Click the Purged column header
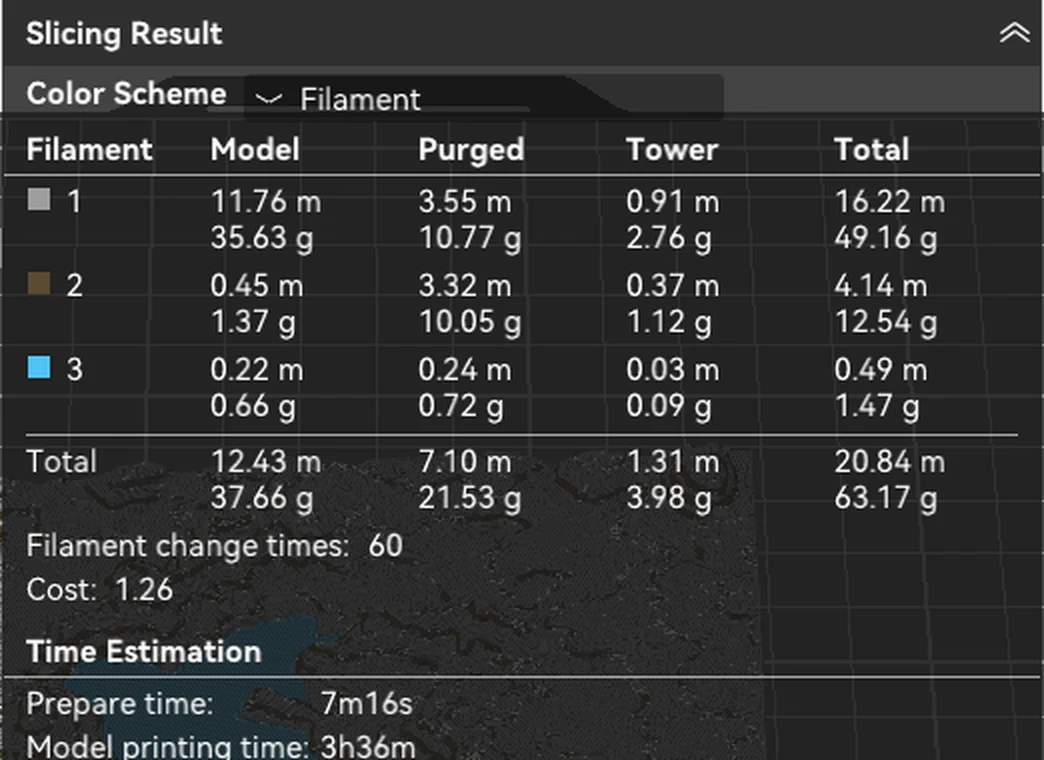This screenshot has width=1044, height=760. [471, 150]
